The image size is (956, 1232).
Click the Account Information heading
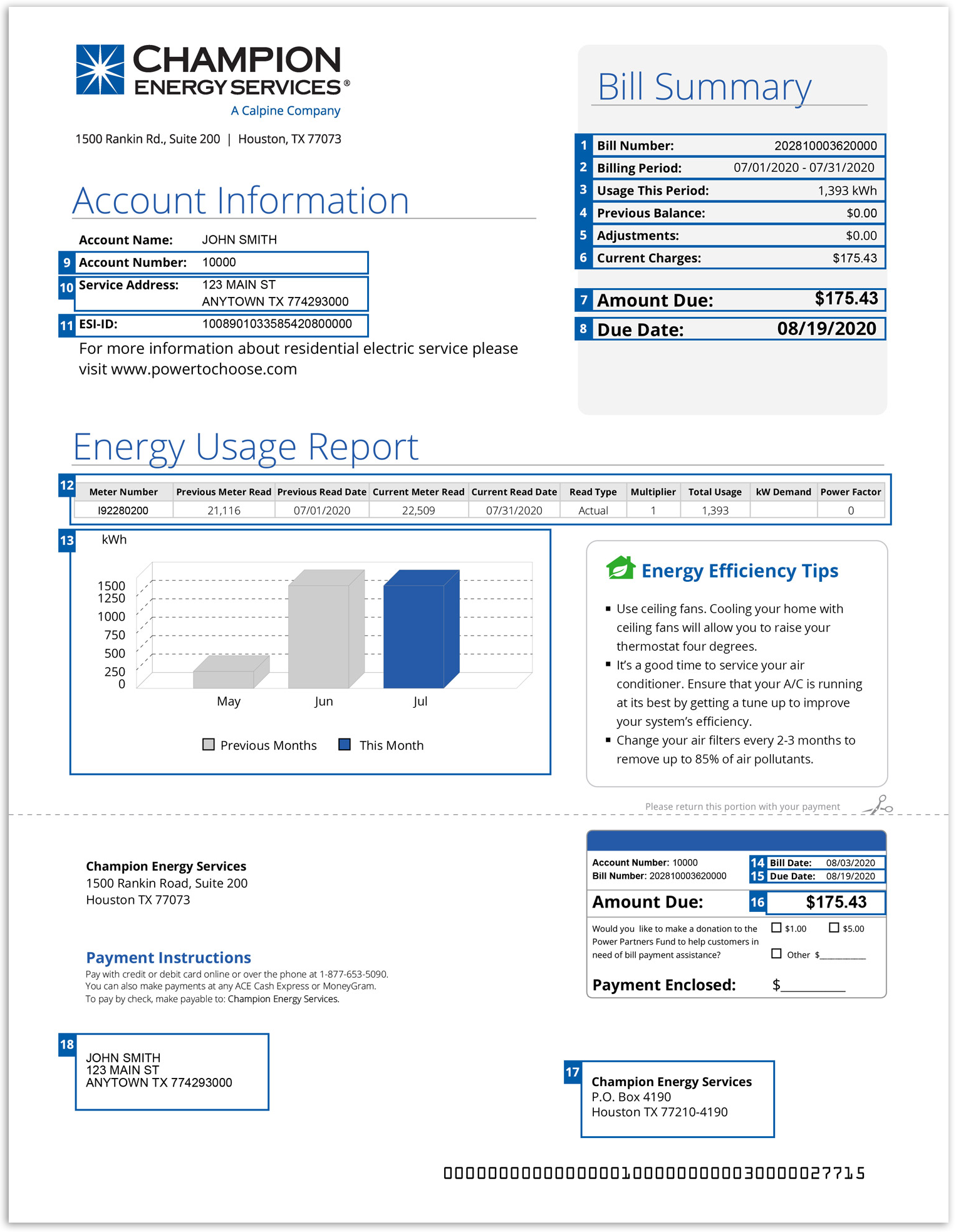(x=241, y=200)
